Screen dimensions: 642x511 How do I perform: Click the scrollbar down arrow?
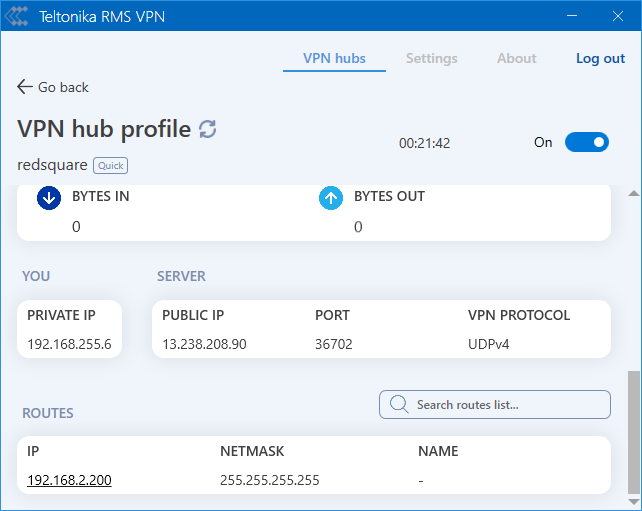(x=633, y=501)
